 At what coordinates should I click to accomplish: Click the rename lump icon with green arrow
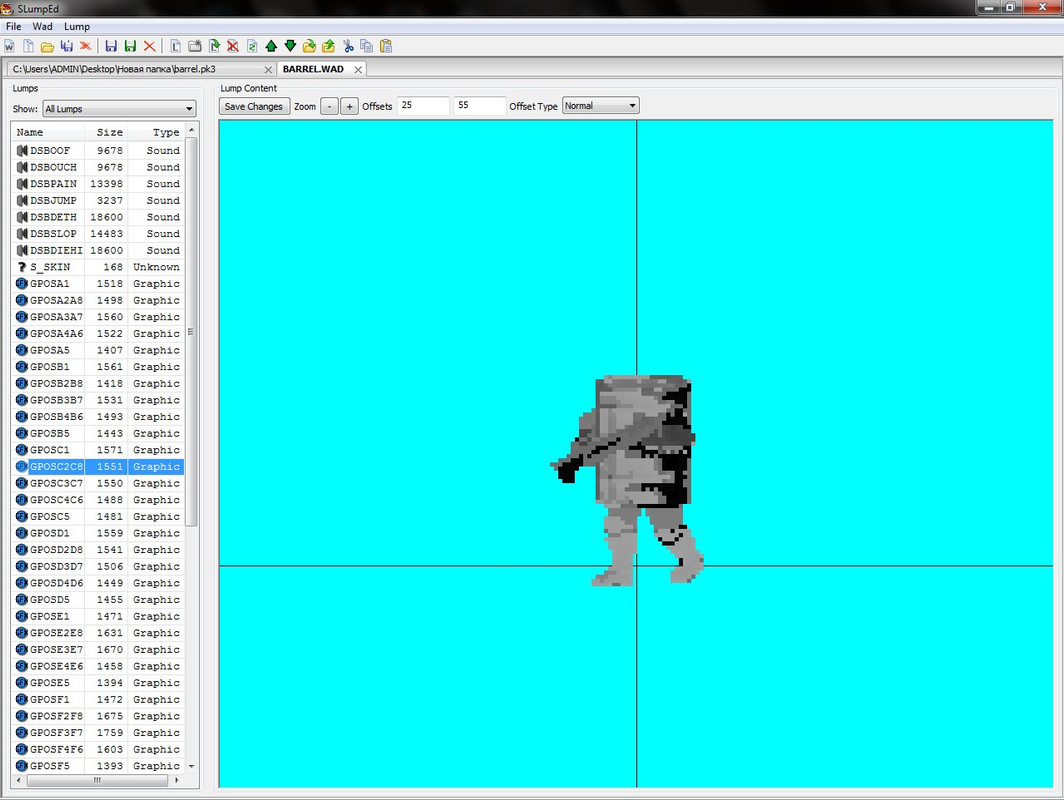click(x=214, y=46)
